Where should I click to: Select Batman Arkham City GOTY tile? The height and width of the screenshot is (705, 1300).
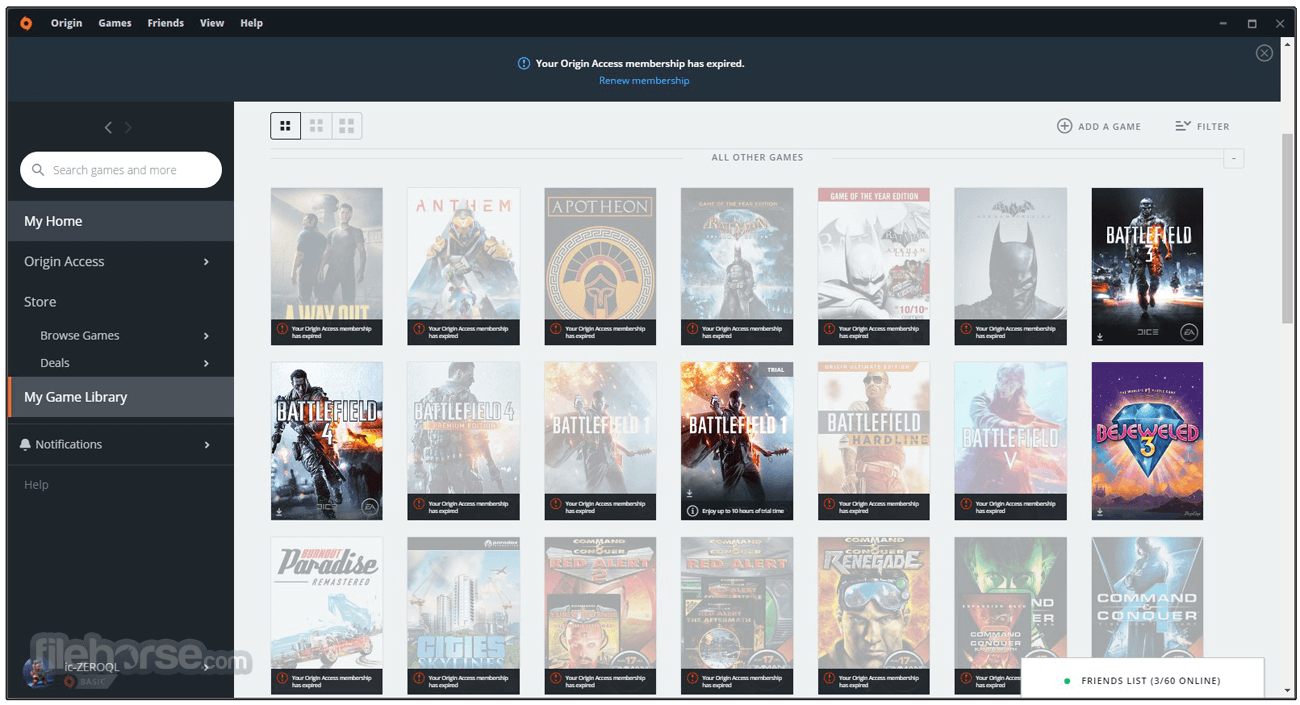tap(874, 267)
